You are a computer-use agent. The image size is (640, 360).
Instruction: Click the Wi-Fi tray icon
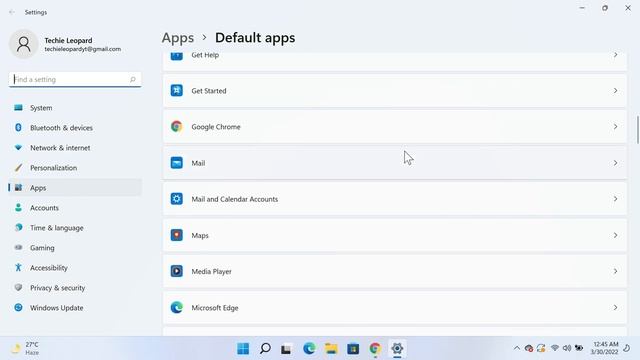(x=555, y=348)
